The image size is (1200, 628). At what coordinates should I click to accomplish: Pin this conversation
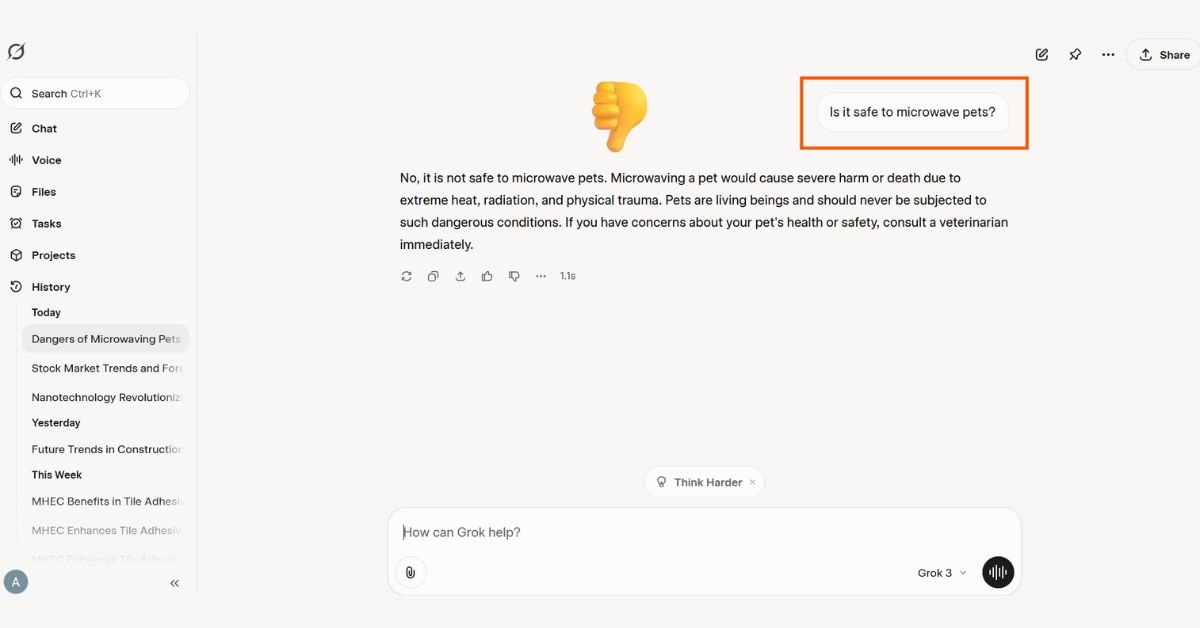1075,55
